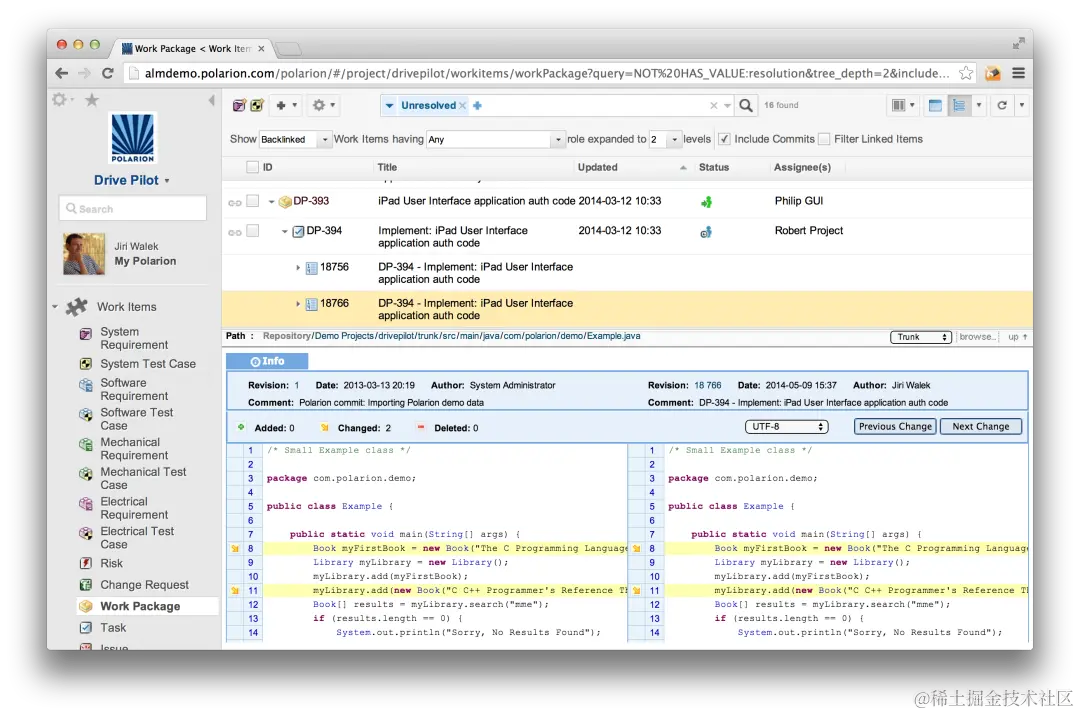Click the magnifier search button in query bar
The height and width of the screenshot is (715, 1080).
[746, 105]
